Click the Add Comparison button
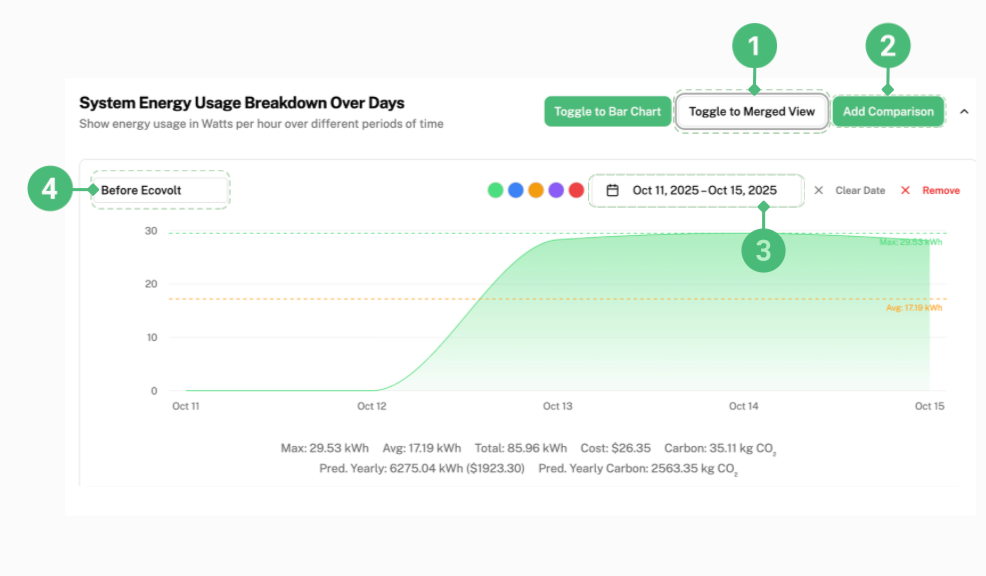 (888, 111)
